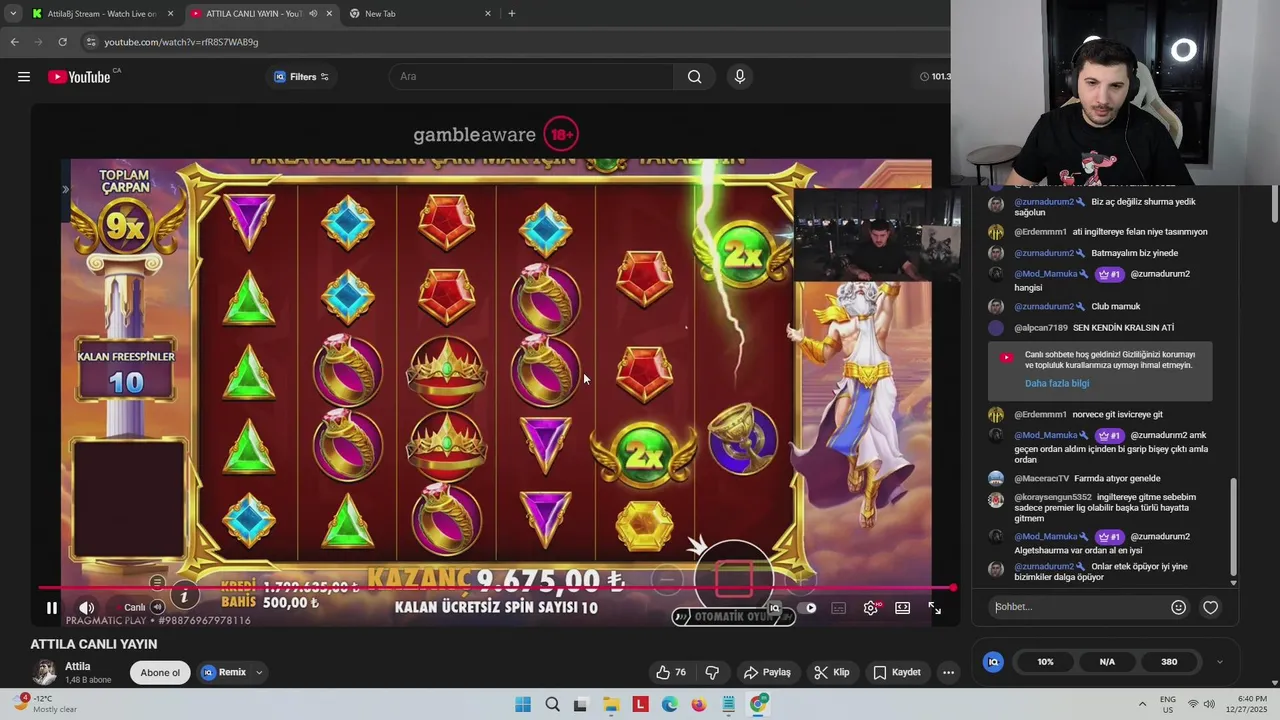Mute the ATTILA CANLI YAYIN tab audio
Screen dimensions: 1280x720
point(313,14)
